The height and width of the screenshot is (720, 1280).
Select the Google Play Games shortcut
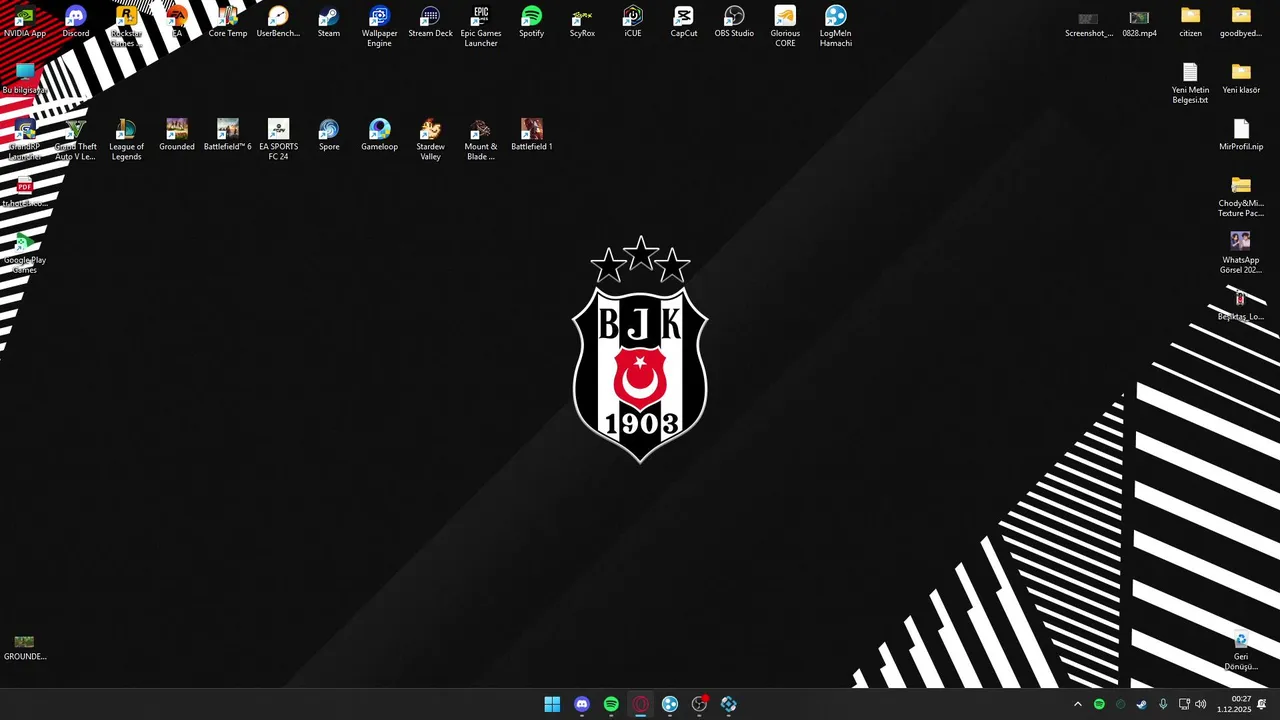pos(25,253)
